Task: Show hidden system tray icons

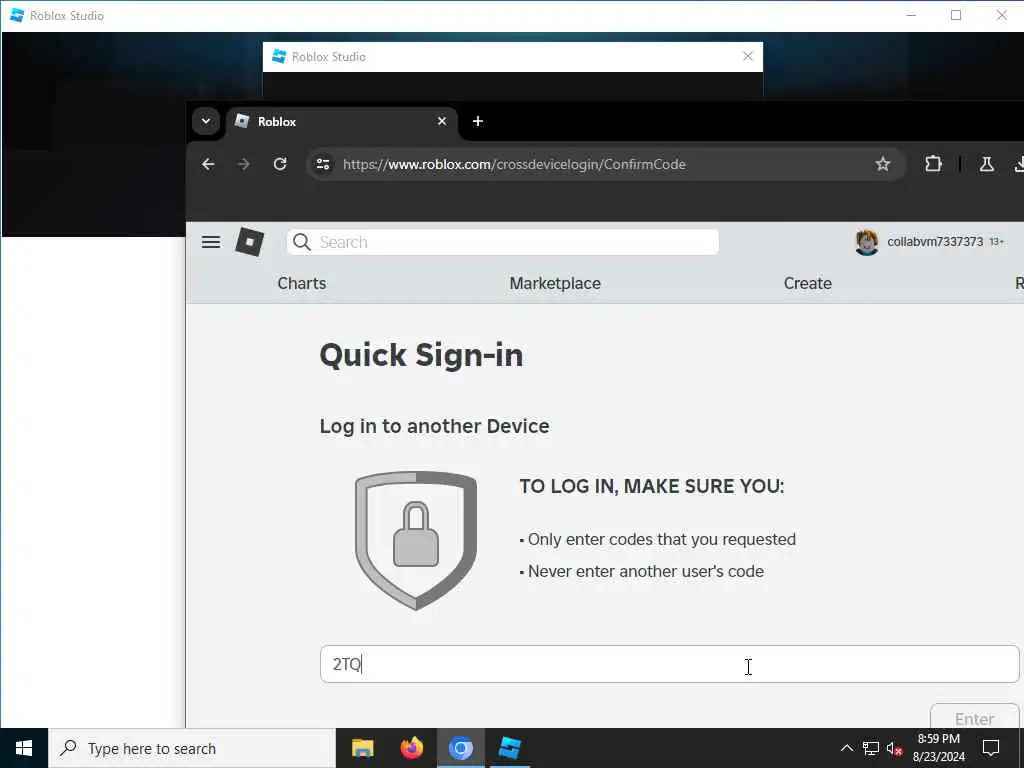Action: click(x=846, y=748)
